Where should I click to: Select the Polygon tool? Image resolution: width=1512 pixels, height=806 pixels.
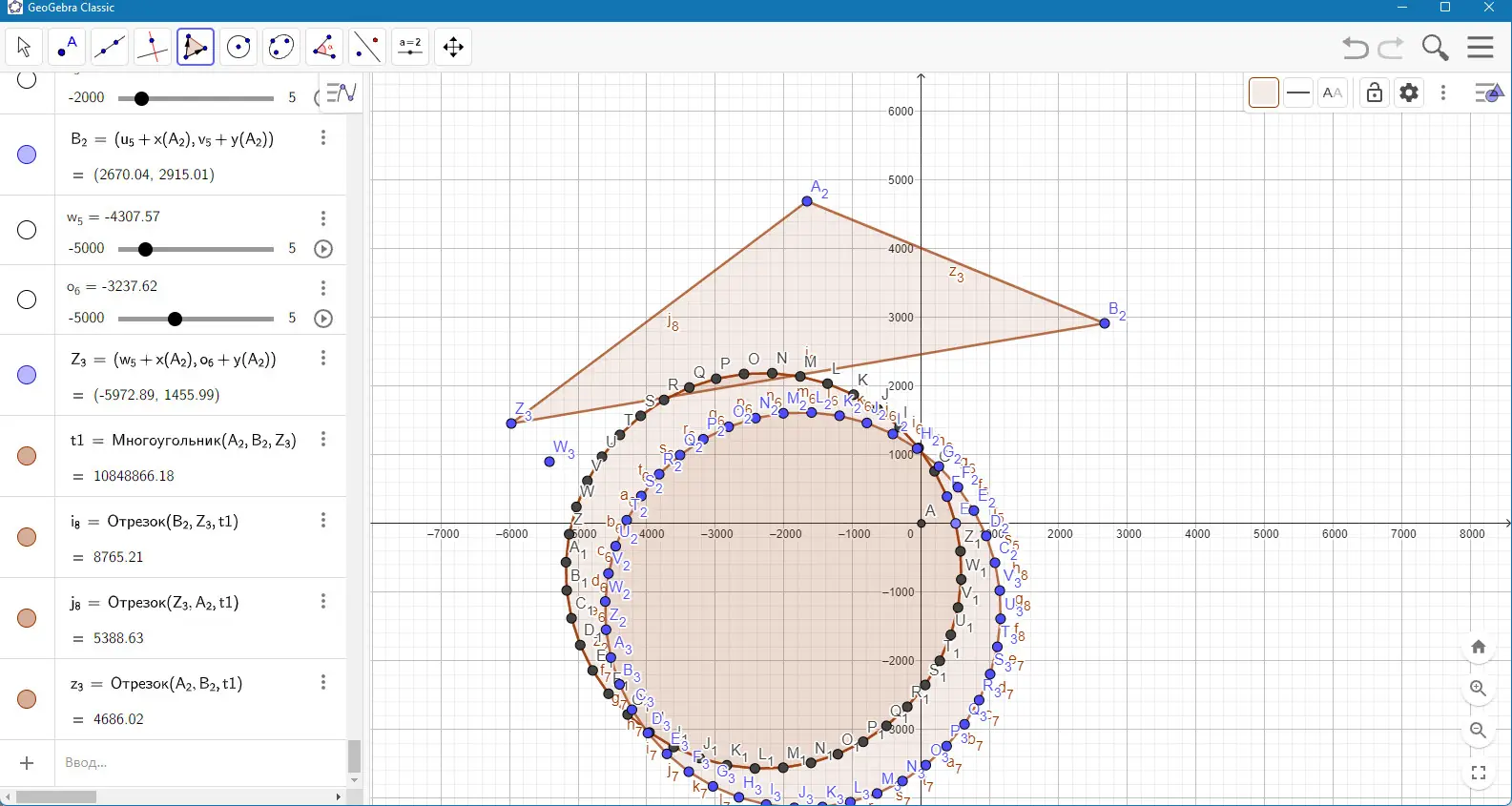click(x=196, y=47)
